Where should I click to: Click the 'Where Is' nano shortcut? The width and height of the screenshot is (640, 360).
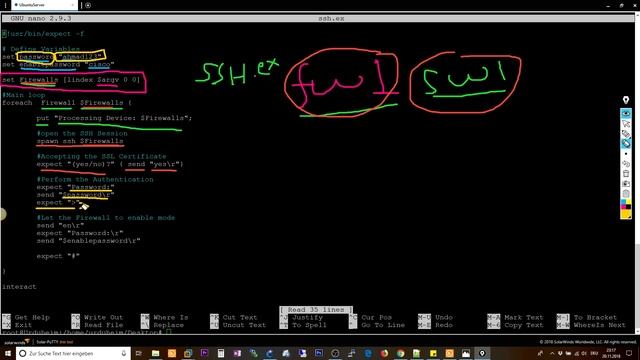[x=164, y=317]
